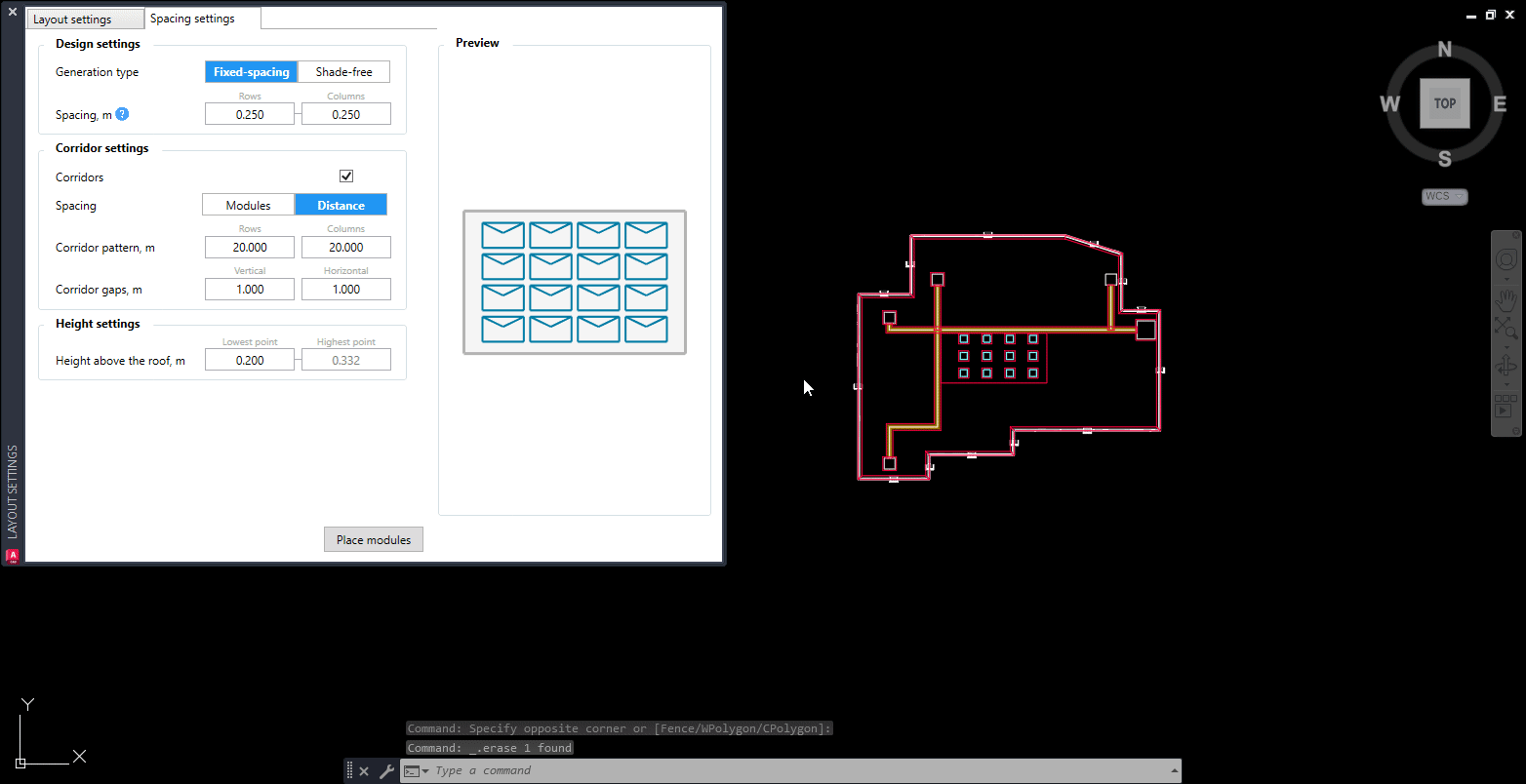Click the Corridor settings heading
This screenshot has width=1526, height=784.
102,148
